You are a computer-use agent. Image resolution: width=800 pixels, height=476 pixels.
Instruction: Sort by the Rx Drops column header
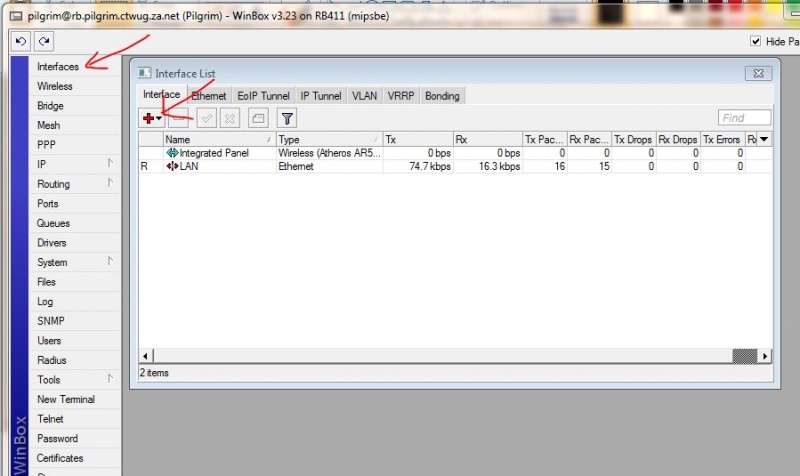tap(678, 139)
